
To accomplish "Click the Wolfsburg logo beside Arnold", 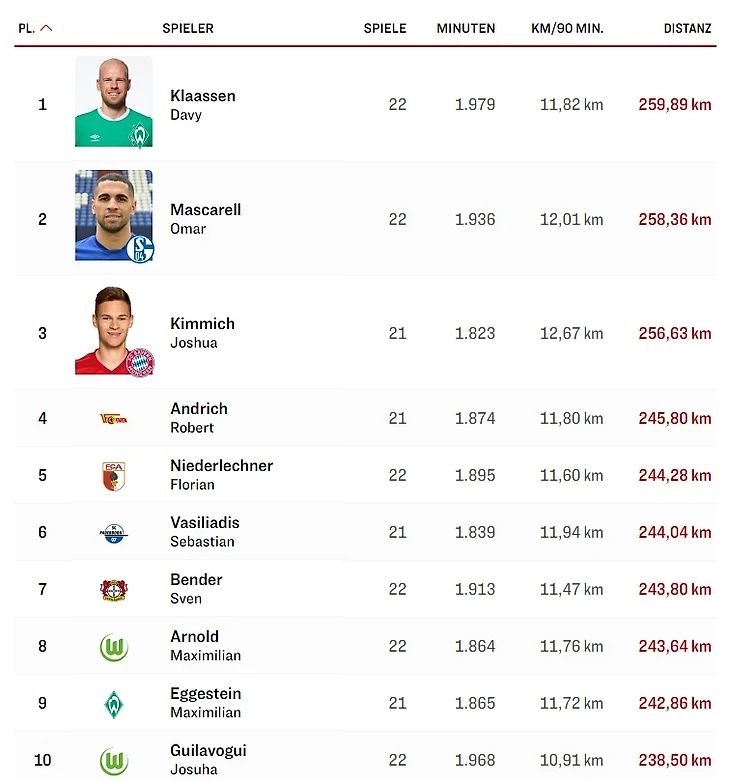I will coord(114,647).
